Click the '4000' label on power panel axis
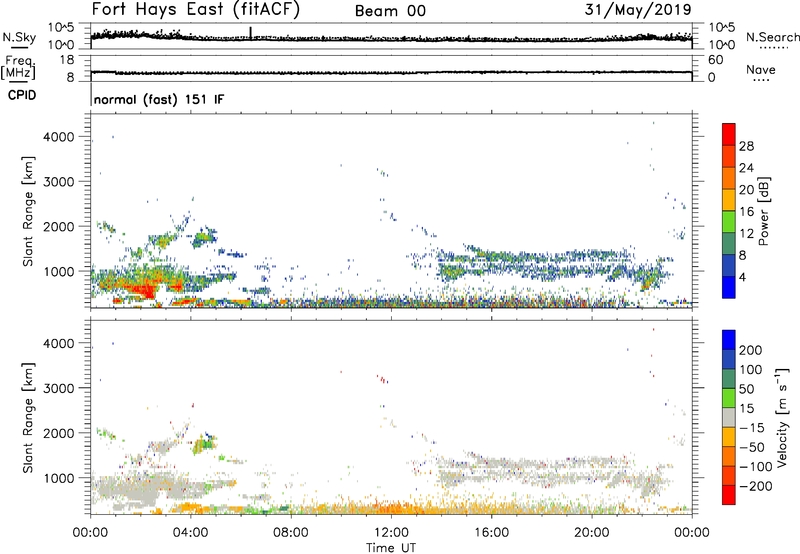The width and height of the screenshot is (800, 554). [x=58, y=137]
